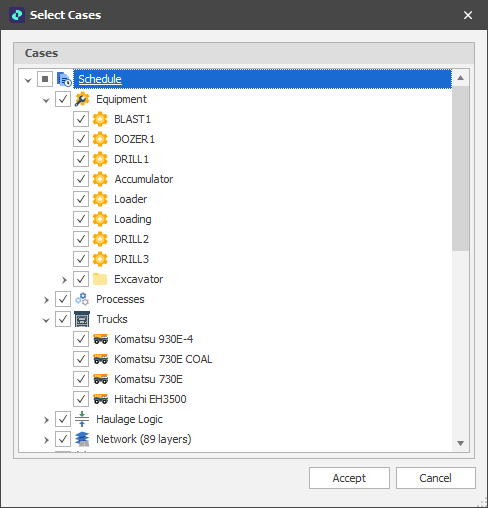The height and width of the screenshot is (508, 488).
Task: Expand the Processes node
Action: click(46, 300)
